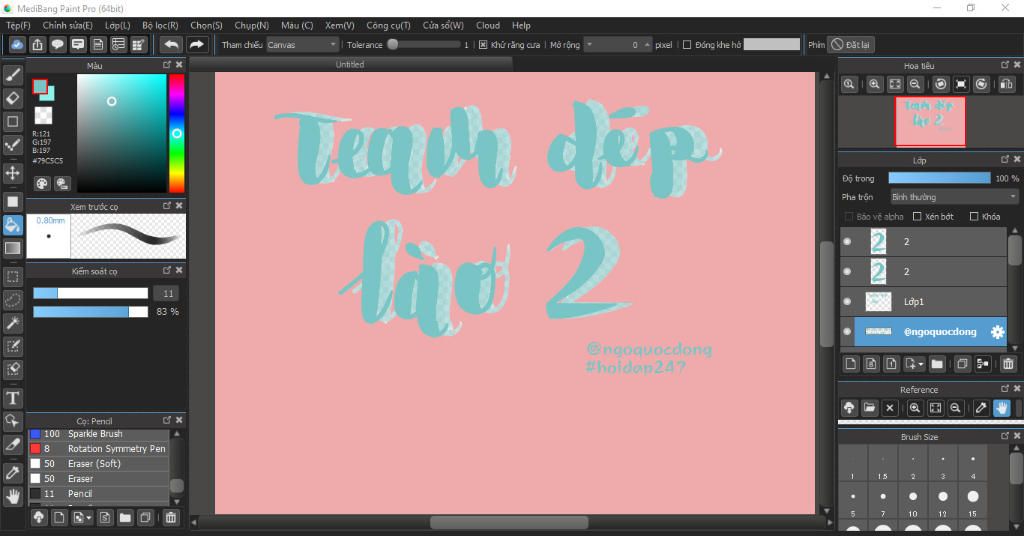Select the Brush tool in left toolbar

(x=12, y=75)
